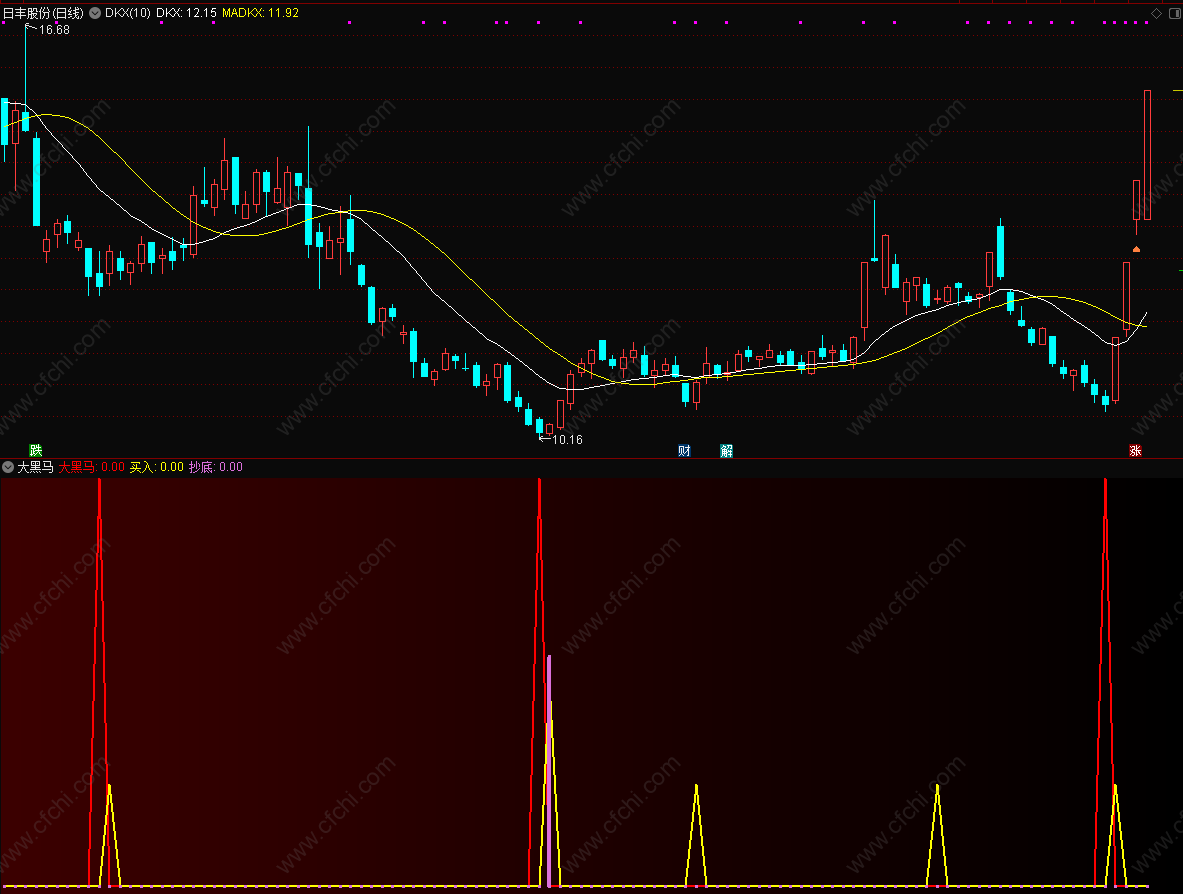Open the 解 info marker

(727, 450)
